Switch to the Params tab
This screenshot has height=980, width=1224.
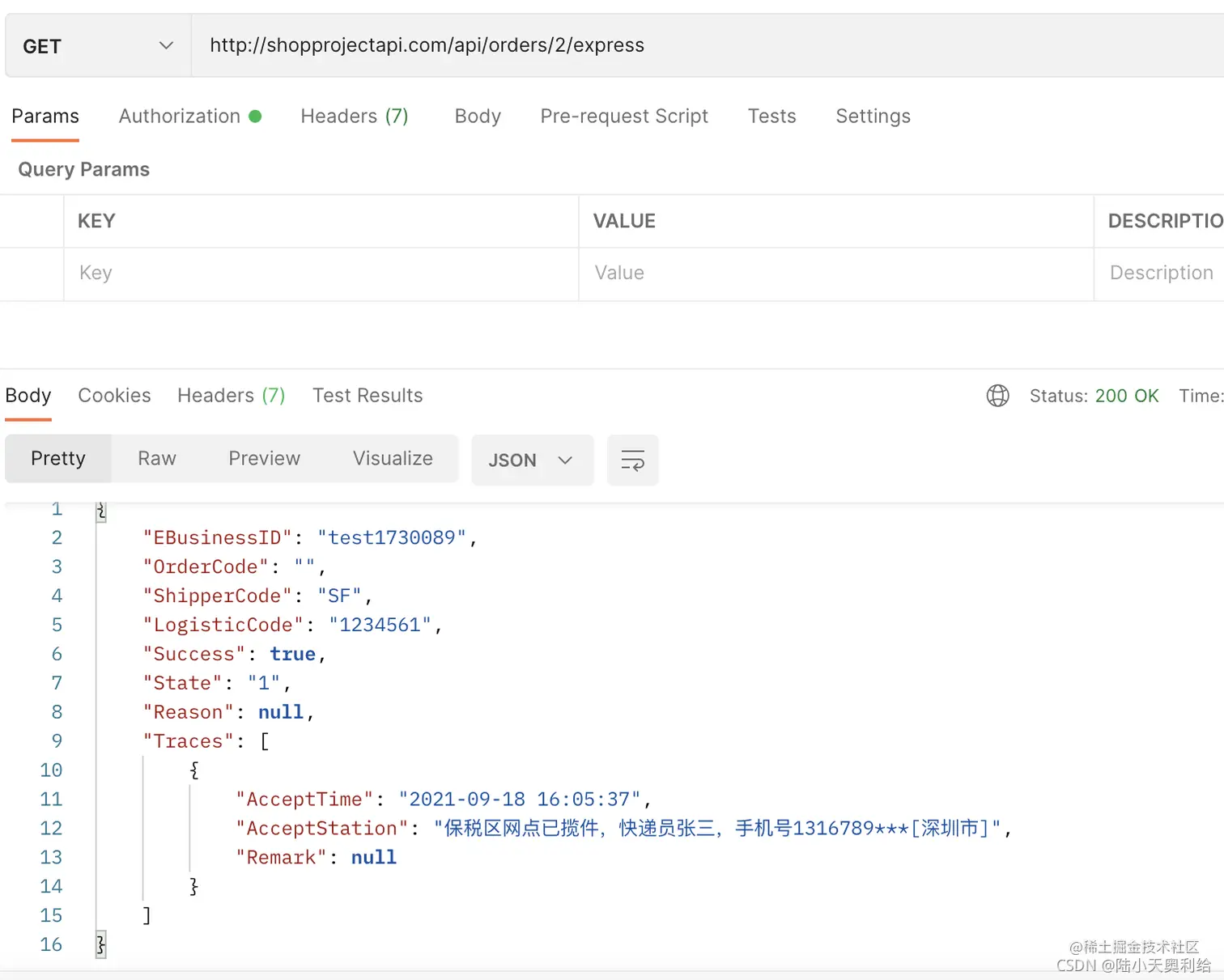point(45,117)
